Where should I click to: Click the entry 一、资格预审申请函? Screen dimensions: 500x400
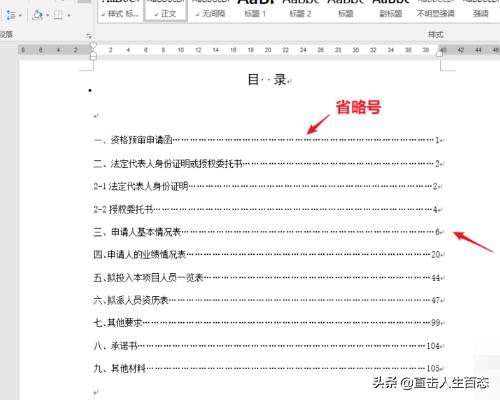tap(133, 140)
